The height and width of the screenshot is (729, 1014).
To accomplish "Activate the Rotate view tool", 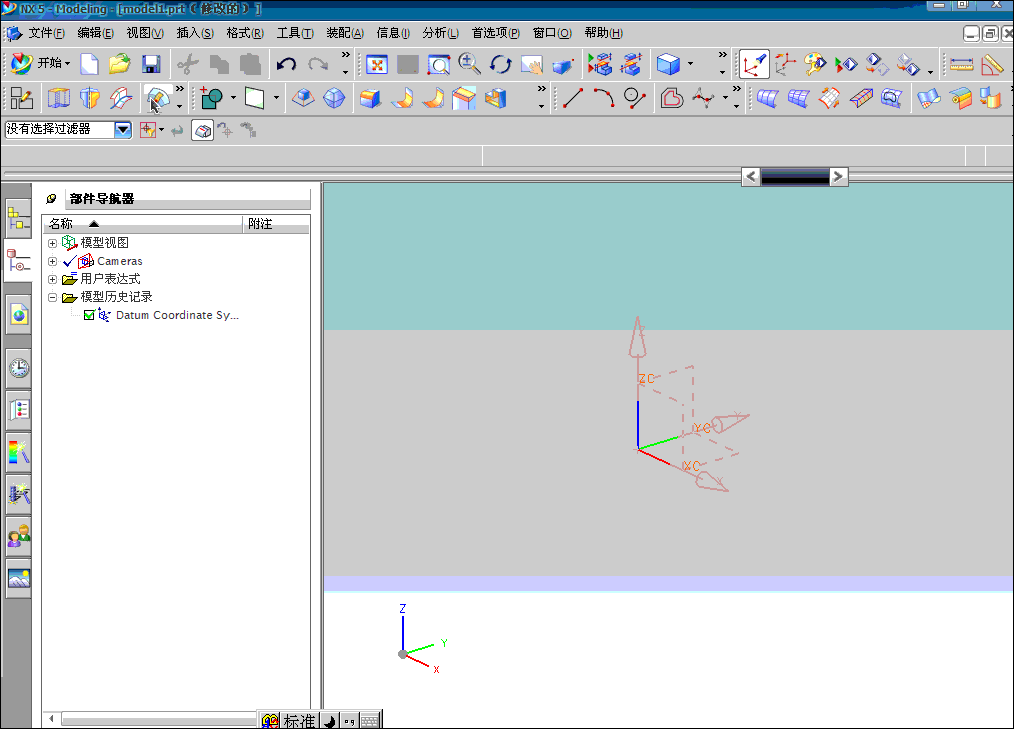I will 500,65.
